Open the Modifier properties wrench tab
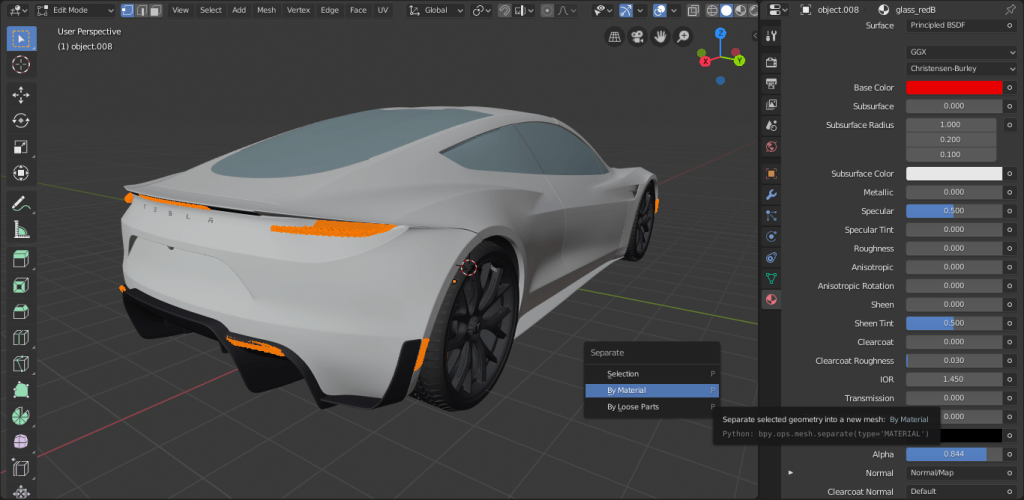Viewport: 1024px width, 500px height. tap(771, 194)
